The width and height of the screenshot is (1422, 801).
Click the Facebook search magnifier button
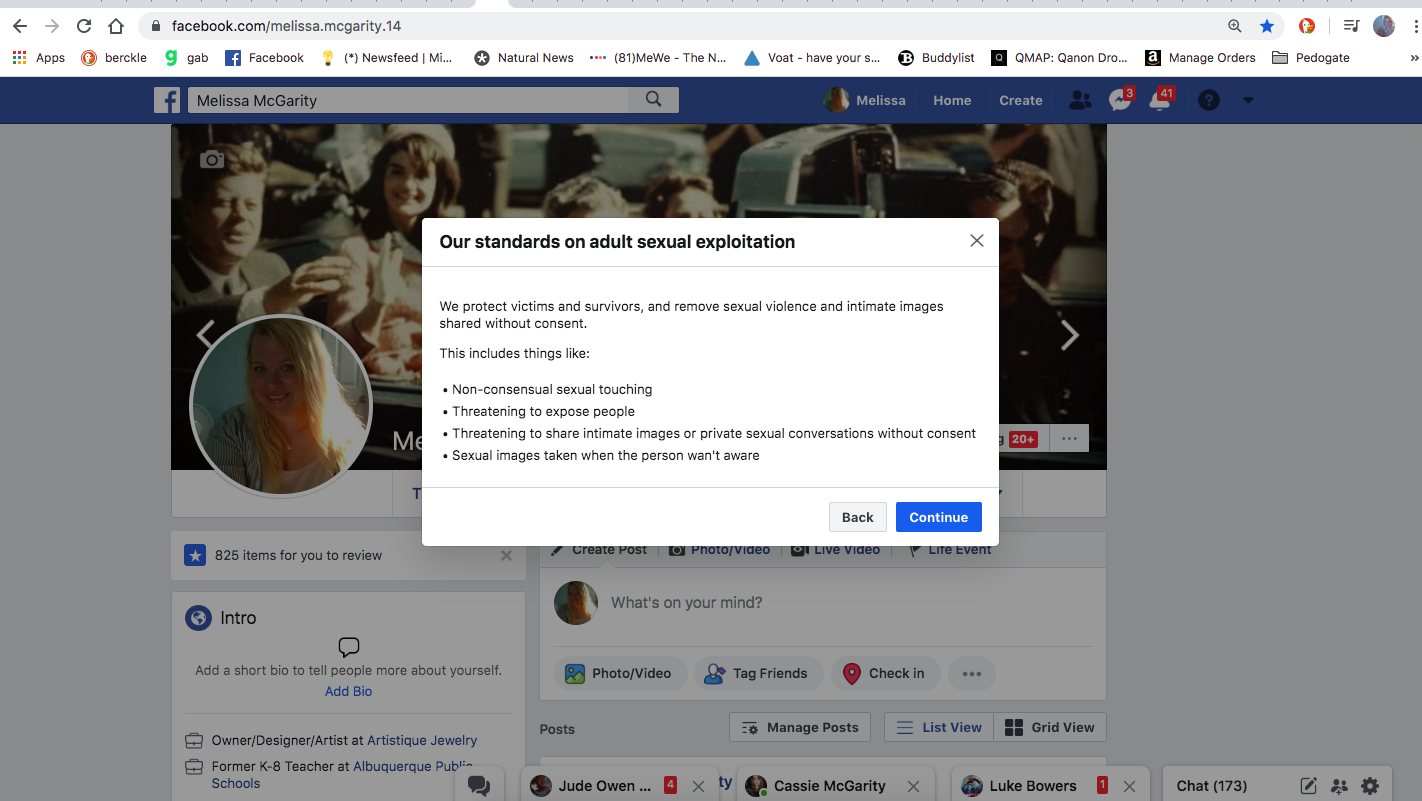tap(654, 99)
